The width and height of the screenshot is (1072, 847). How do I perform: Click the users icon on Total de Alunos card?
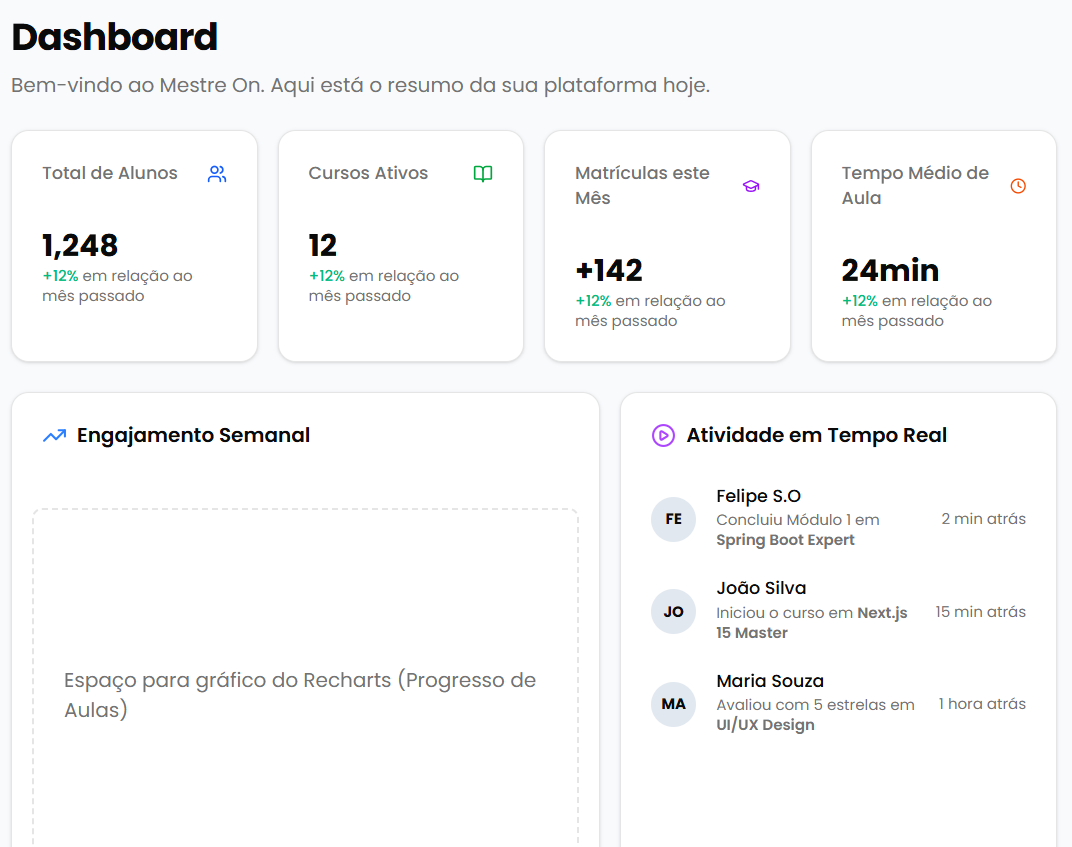[217, 173]
